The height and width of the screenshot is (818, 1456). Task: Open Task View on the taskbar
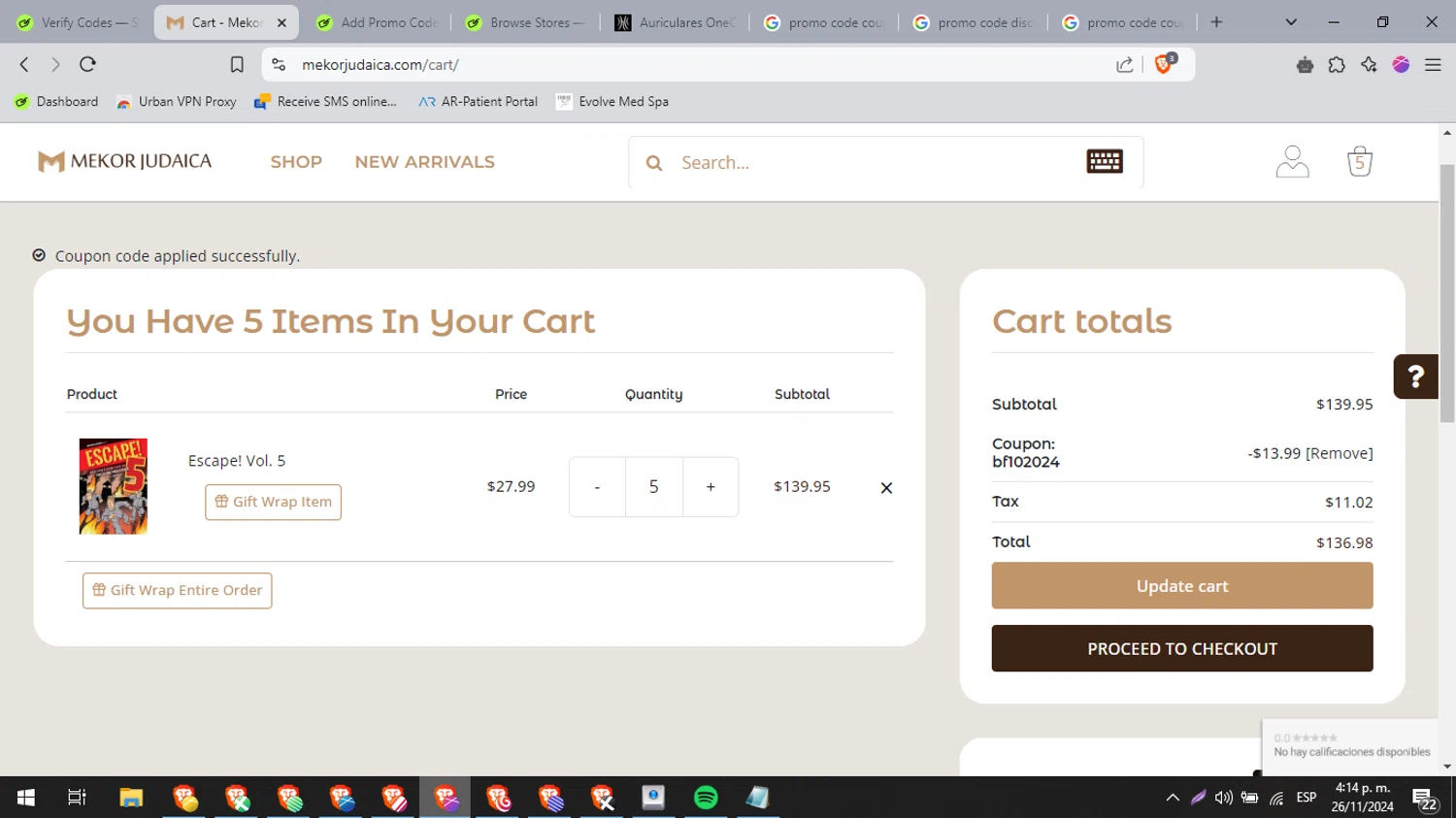[x=77, y=798]
